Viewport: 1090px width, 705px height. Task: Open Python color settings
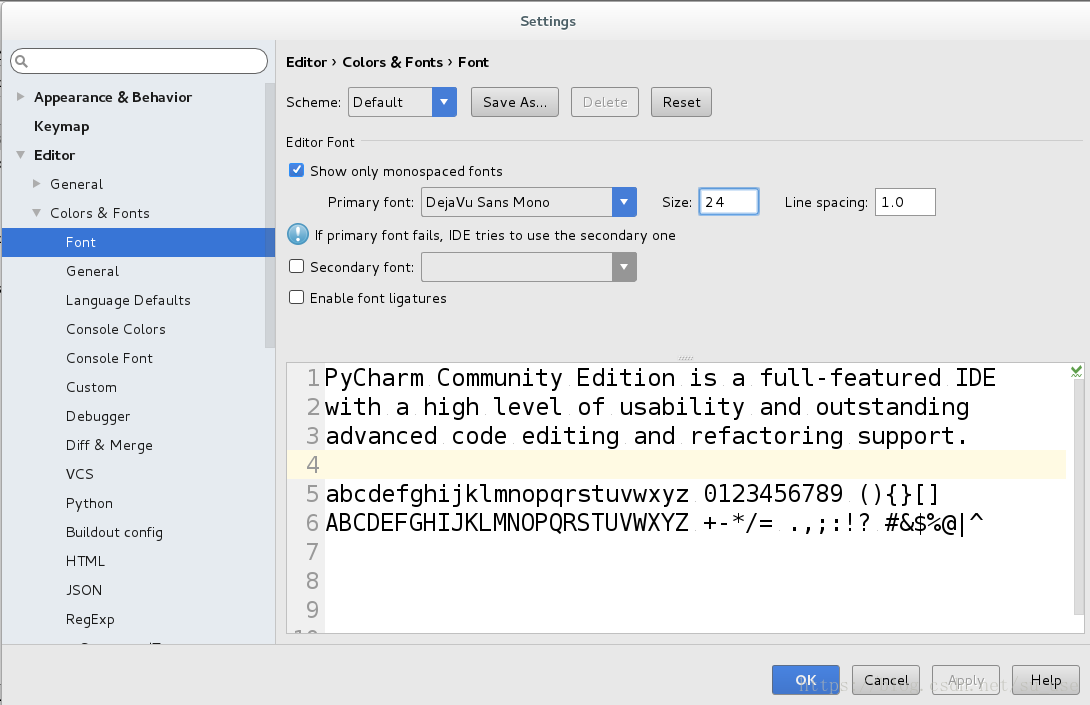coord(89,503)
